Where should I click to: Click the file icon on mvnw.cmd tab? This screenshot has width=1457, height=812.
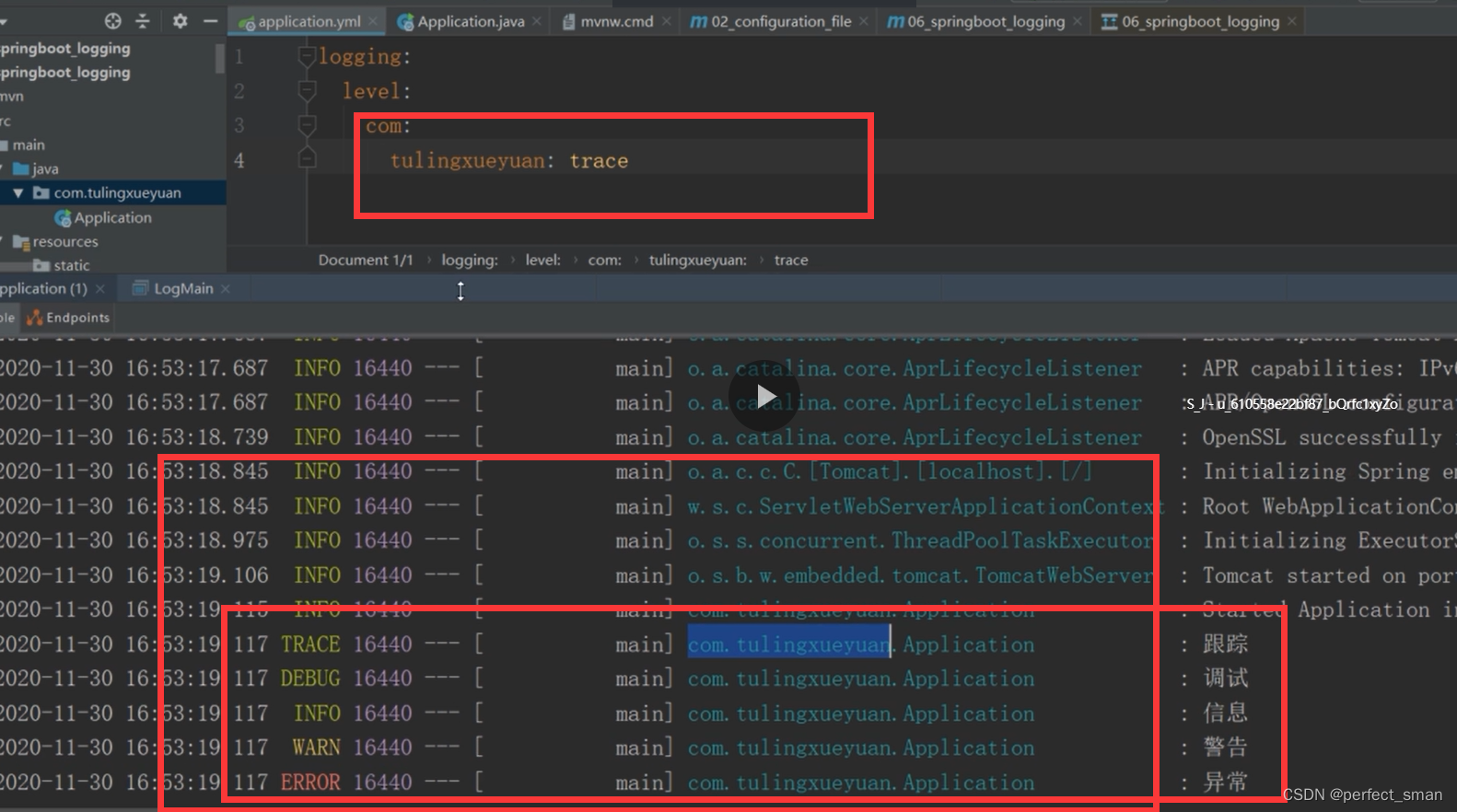click(569, 22)
